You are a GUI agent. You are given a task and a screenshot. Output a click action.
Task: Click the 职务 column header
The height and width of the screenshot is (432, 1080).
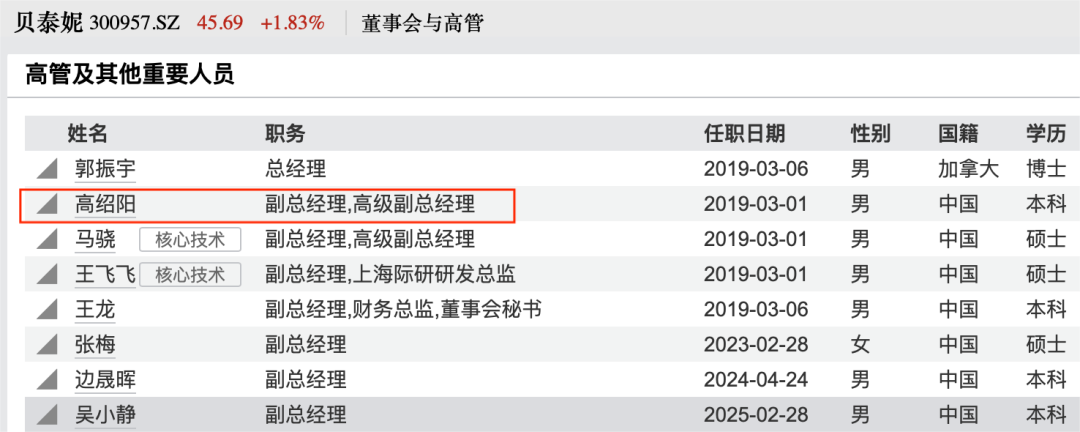(x=285, y=134)
